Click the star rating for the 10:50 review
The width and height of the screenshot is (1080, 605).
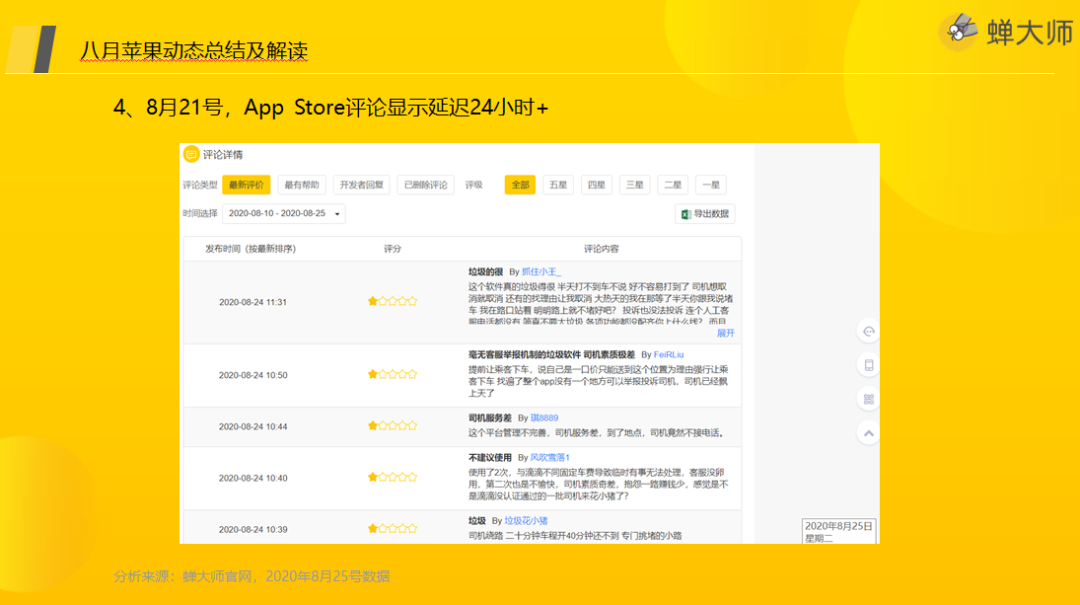tap(393, 374)
